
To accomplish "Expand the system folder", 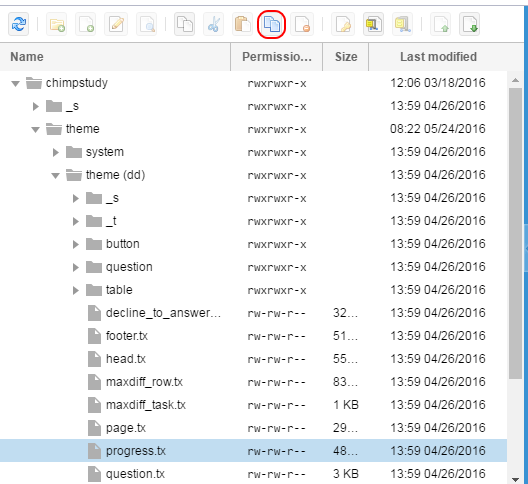I will tap(56, 152).
